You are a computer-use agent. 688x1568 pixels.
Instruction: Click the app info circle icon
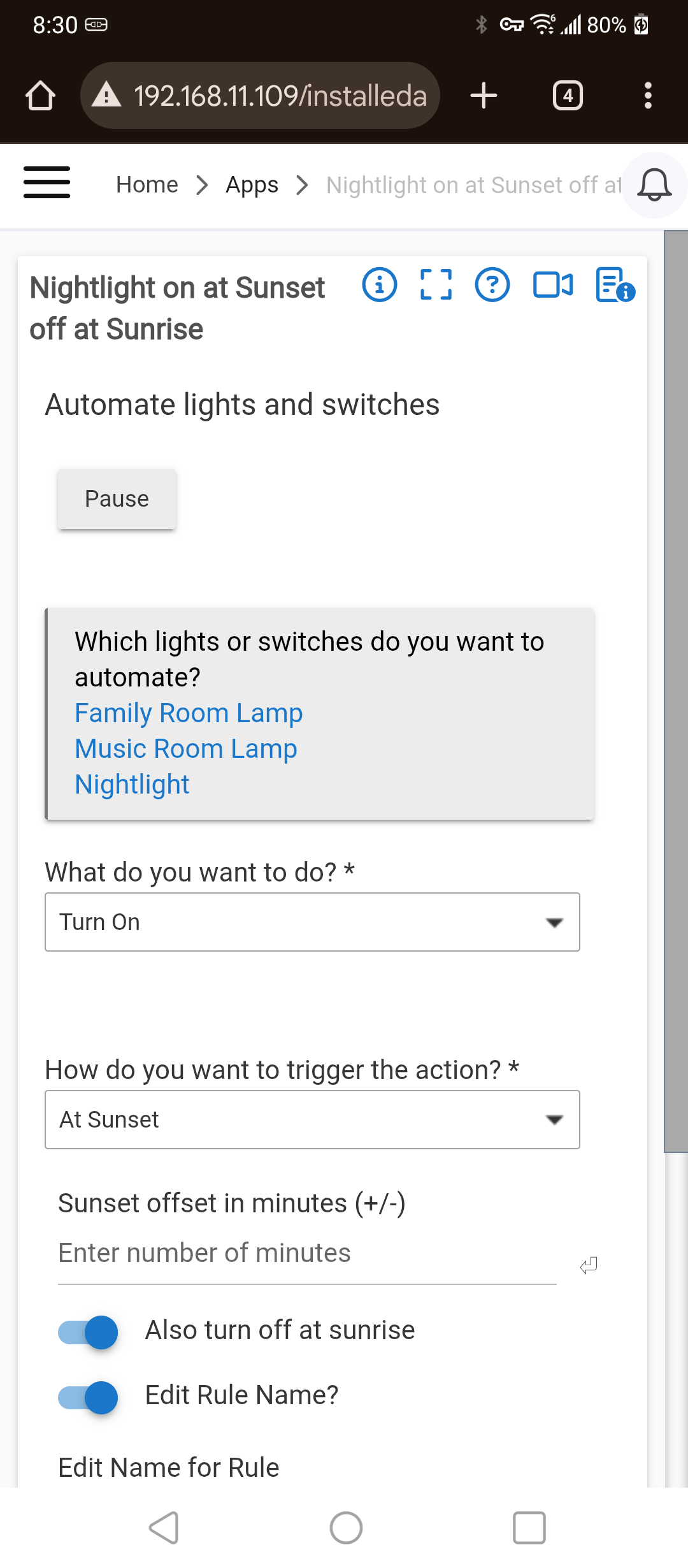point(380,285)
